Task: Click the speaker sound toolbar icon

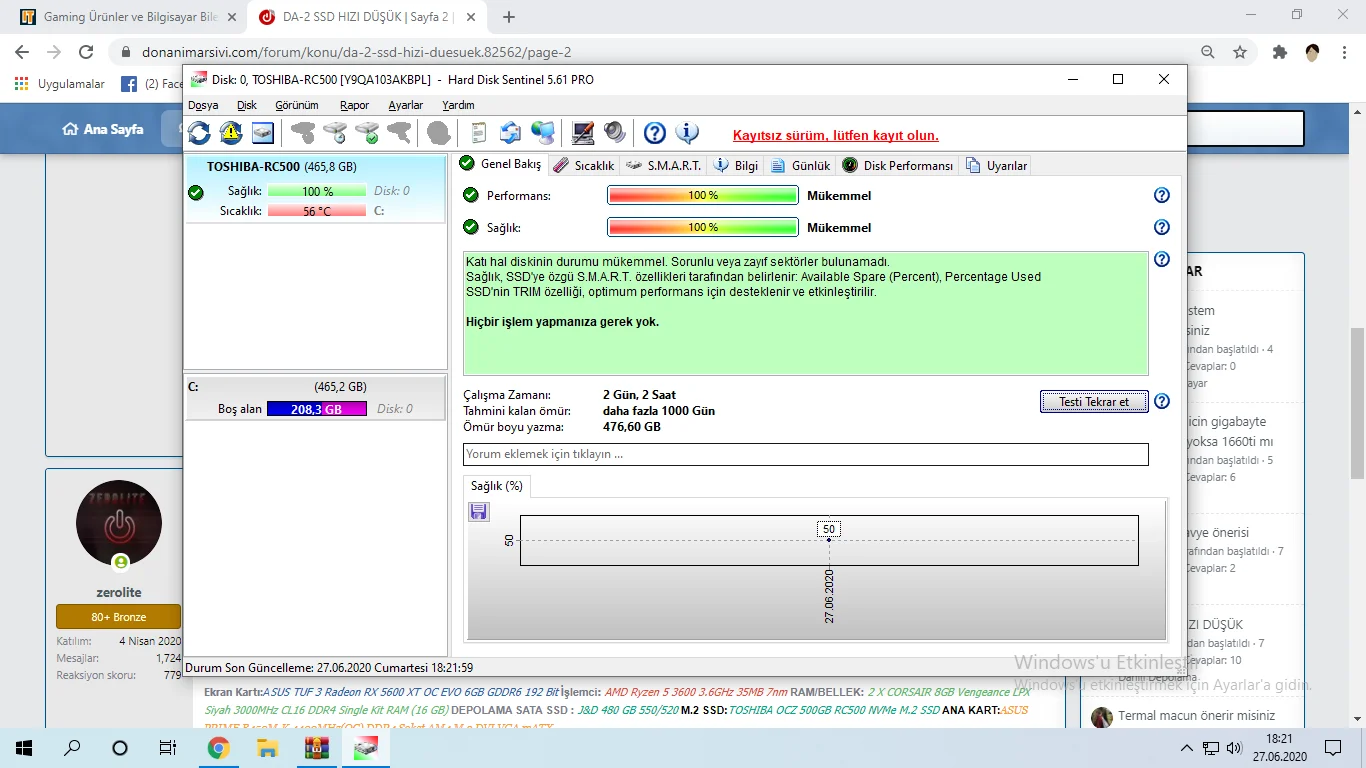Action: coord(614,133)
